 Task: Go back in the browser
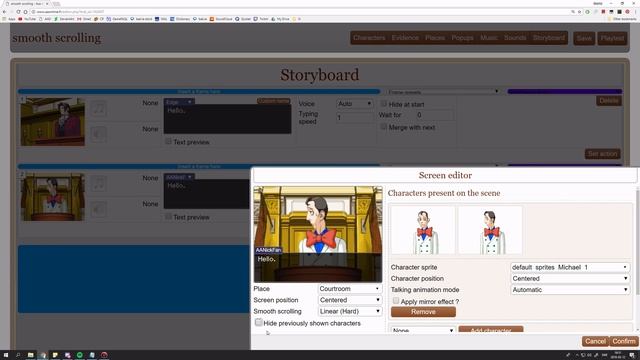4,12
